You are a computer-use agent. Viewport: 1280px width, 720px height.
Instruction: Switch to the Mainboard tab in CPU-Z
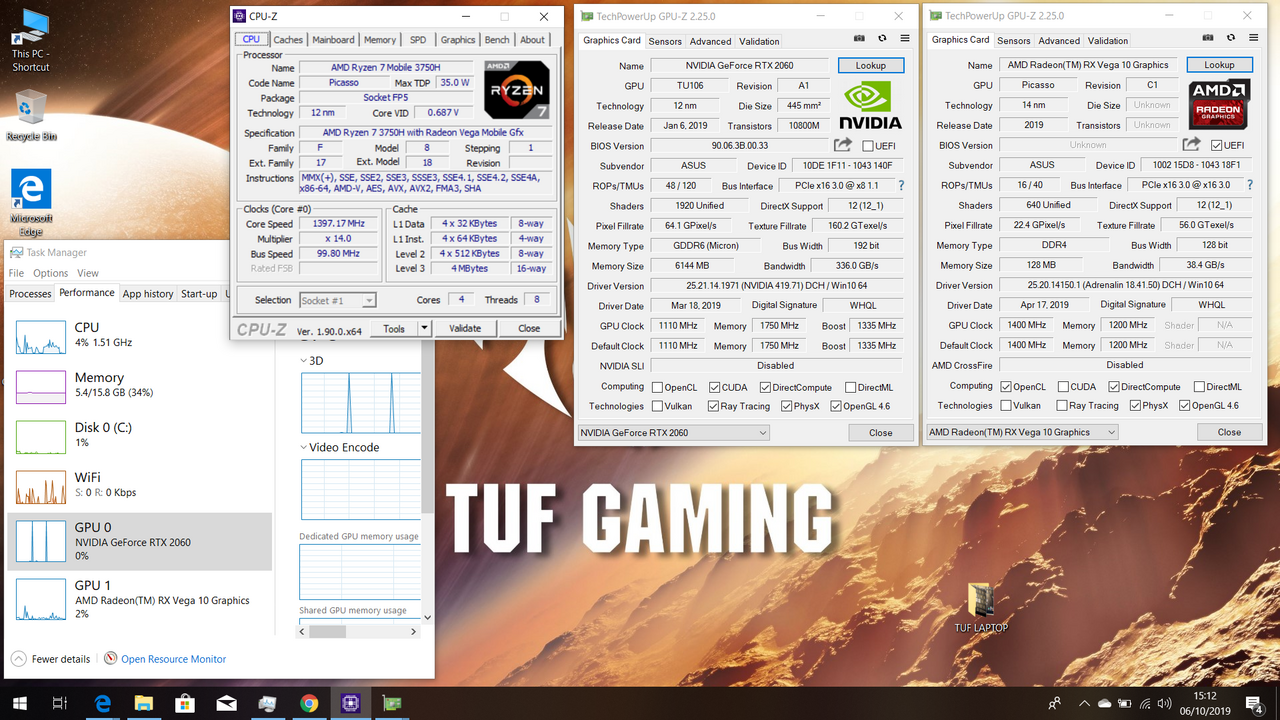click(333, 40)
